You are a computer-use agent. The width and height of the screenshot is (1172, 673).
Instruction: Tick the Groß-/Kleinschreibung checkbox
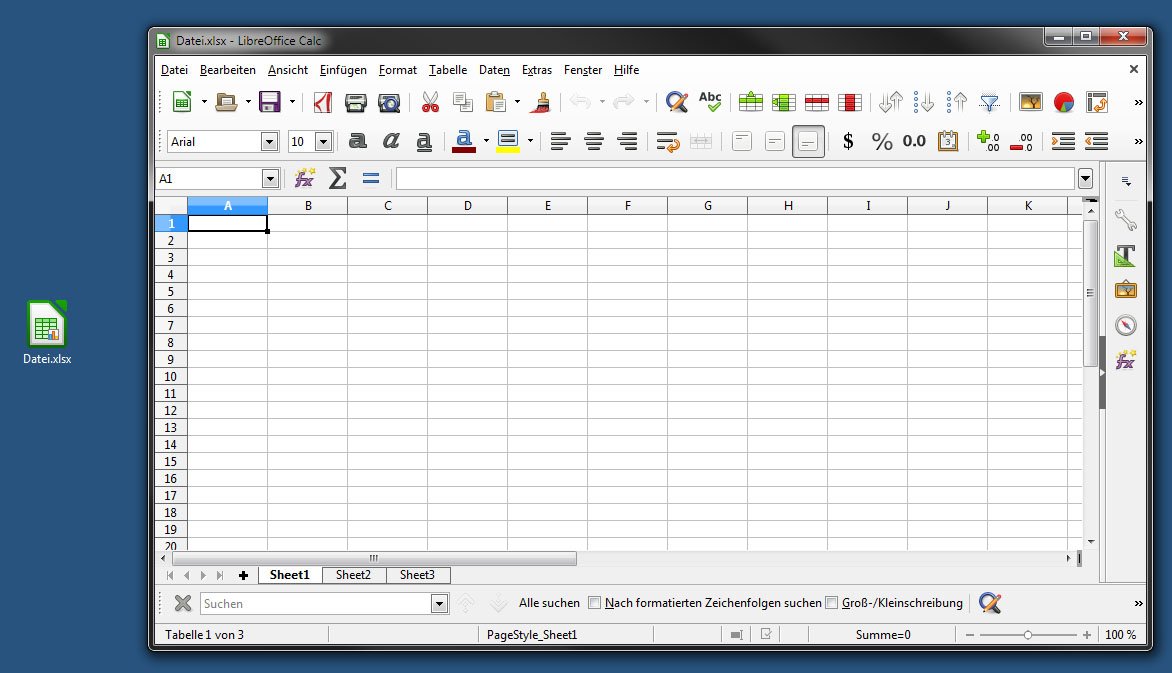pyautogui.click(x=832, y=603)
